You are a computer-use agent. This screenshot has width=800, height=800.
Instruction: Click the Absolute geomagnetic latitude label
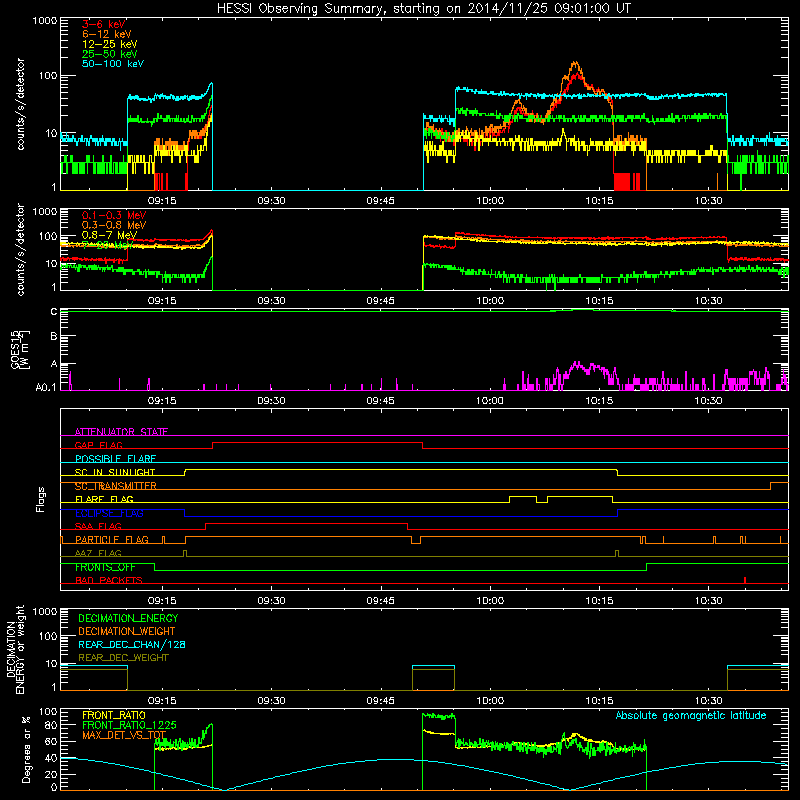click(691, 715)
